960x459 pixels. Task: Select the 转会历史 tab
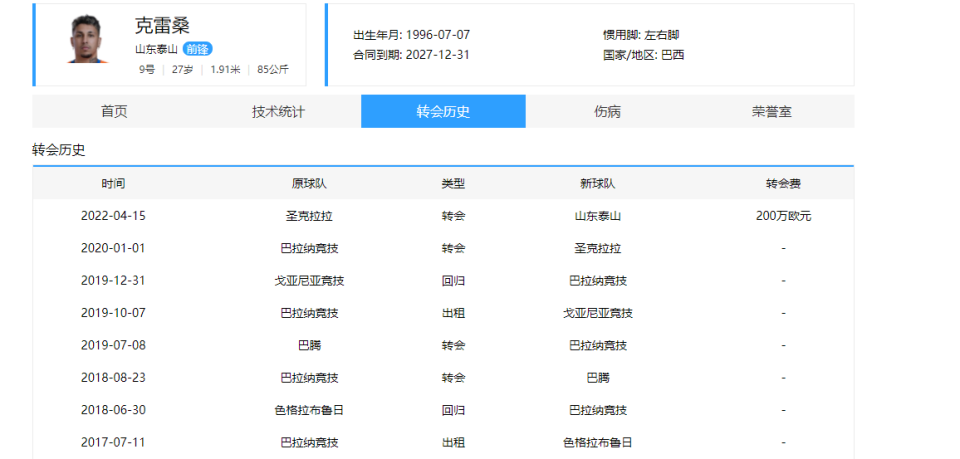tap(443, 112)
